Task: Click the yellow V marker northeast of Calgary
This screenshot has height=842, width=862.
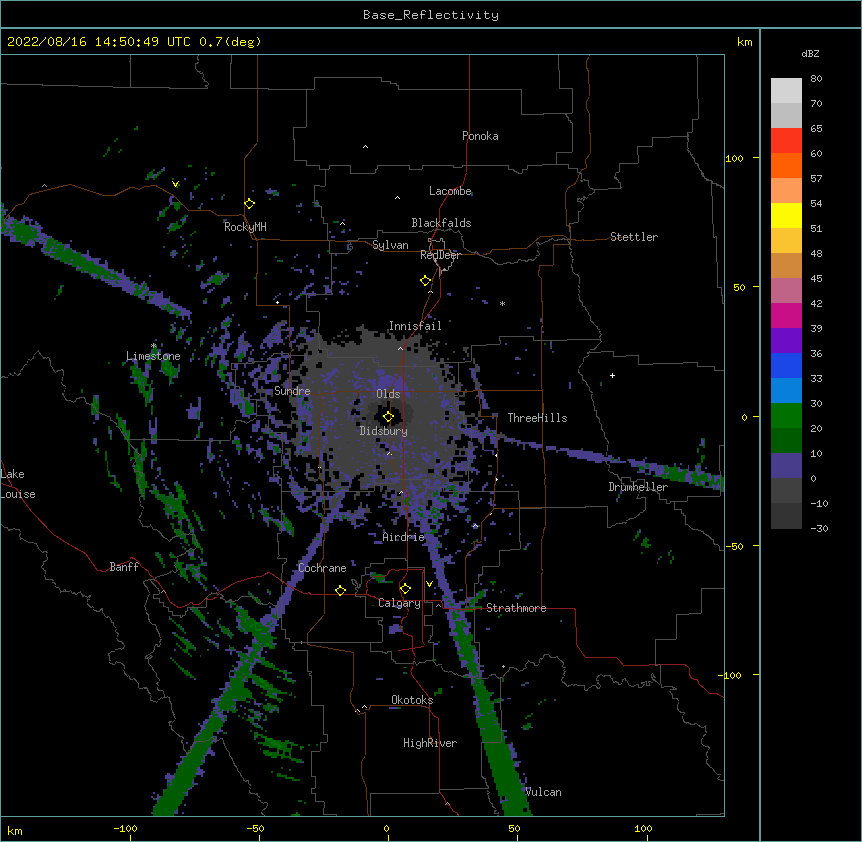Action: coord(429,584)
